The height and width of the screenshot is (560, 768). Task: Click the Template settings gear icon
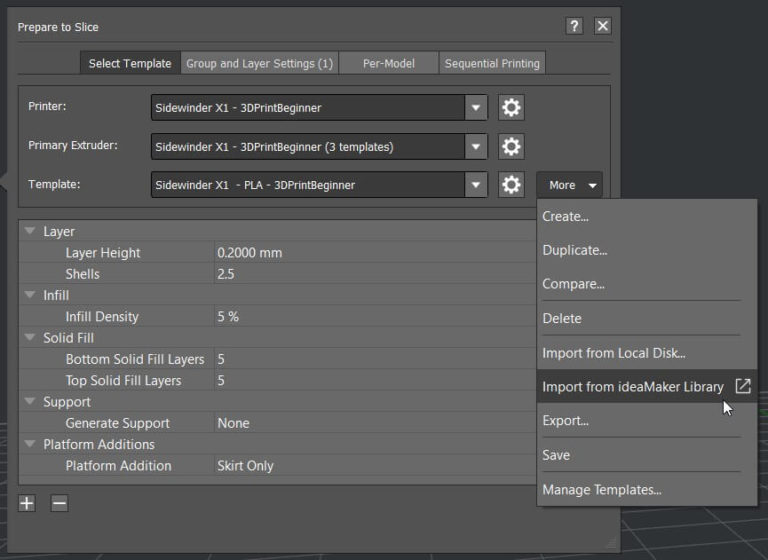coord(511,185)
